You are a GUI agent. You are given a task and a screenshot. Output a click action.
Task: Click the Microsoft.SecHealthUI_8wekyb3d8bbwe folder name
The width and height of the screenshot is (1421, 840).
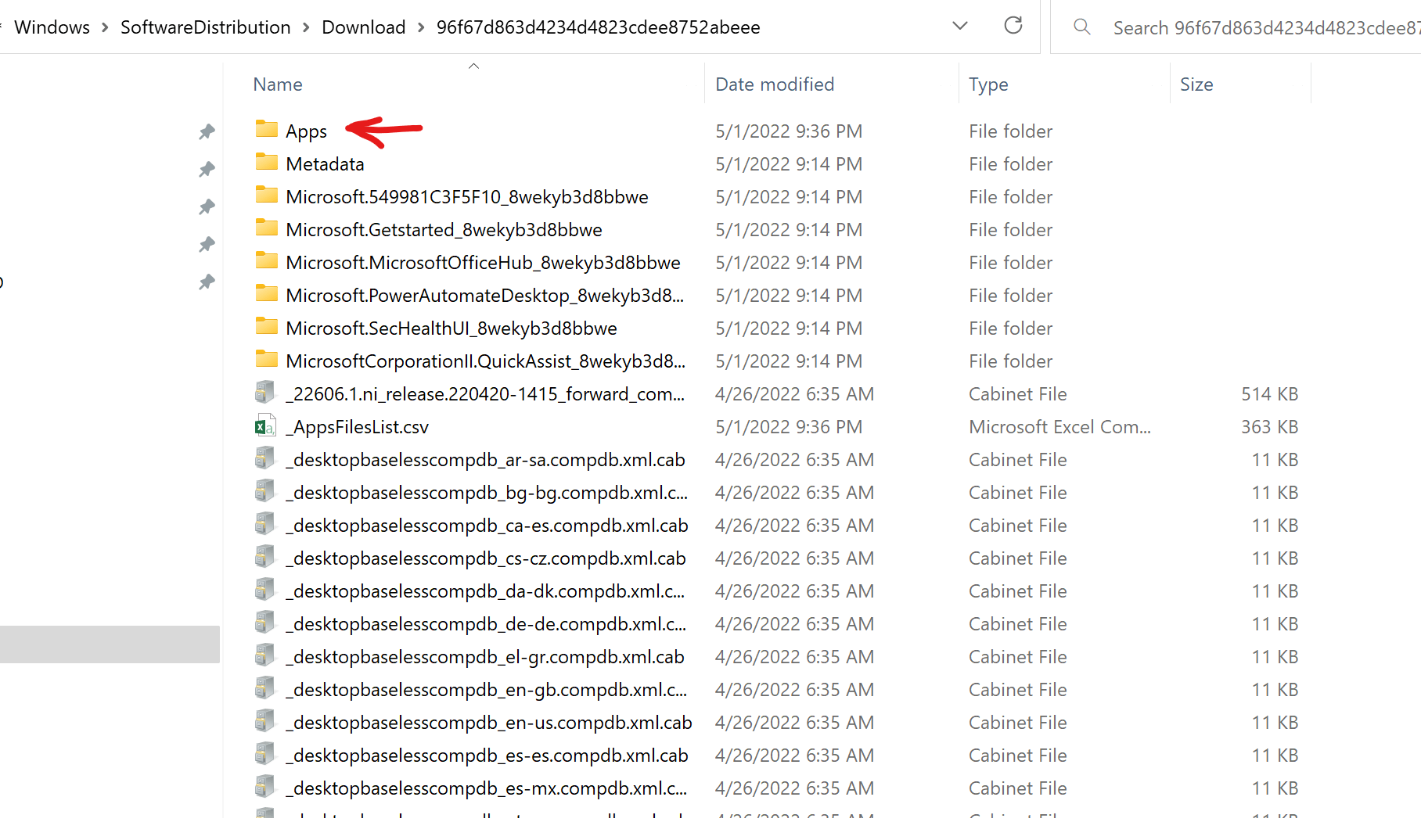(451, 328)
